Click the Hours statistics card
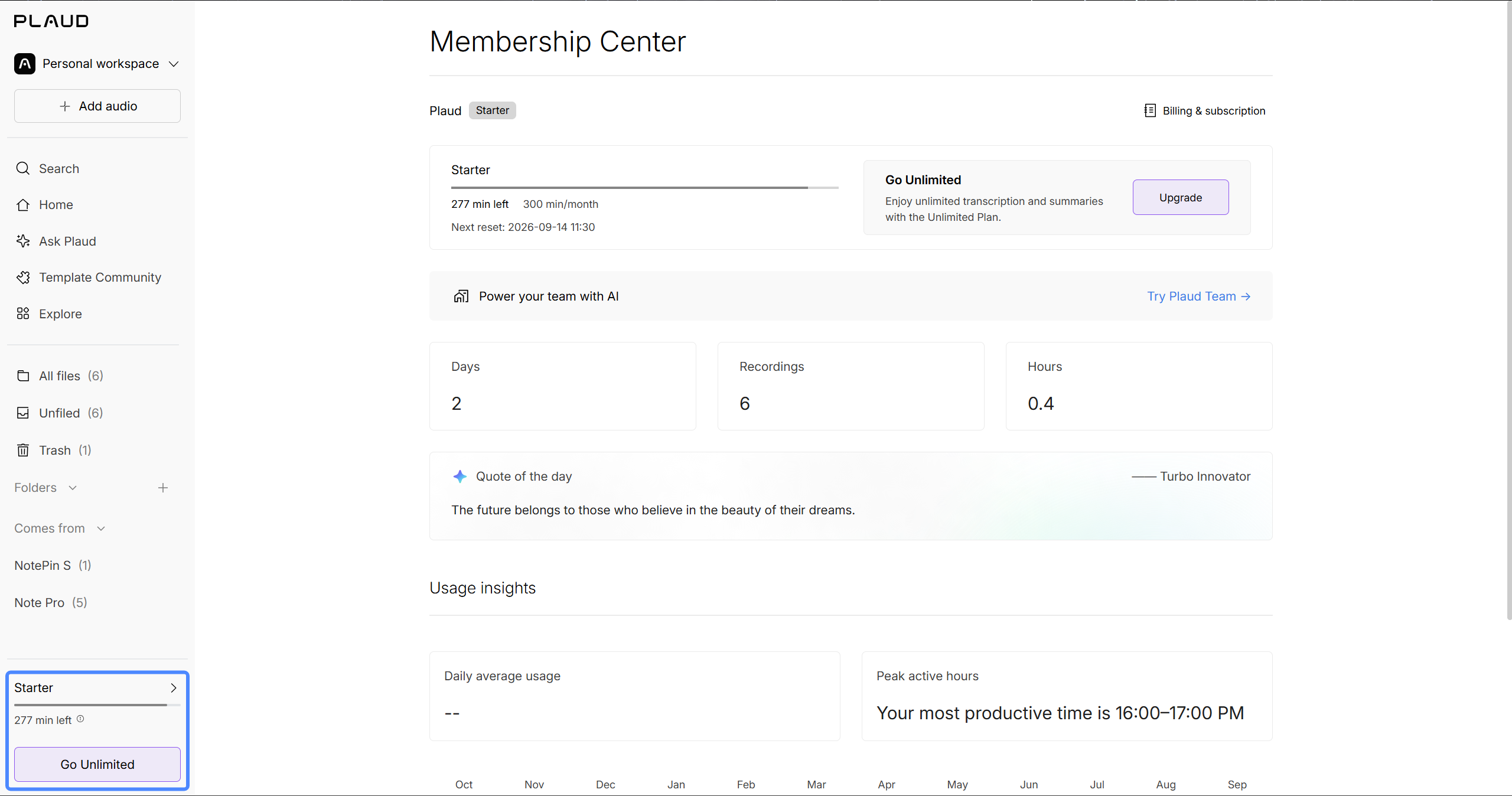Image resolution: width=1512 pixels, height=796 pixels. [x=1139, y=386]
